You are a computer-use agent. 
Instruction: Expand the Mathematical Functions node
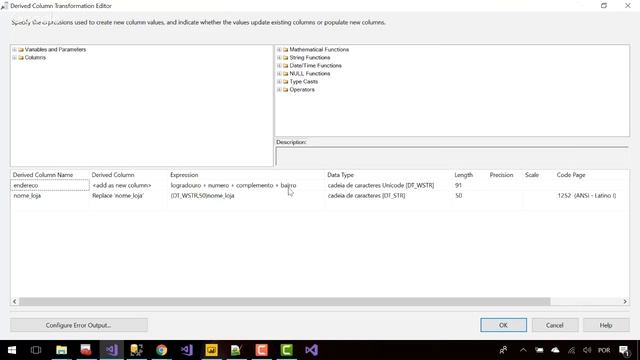coord(279,50)
